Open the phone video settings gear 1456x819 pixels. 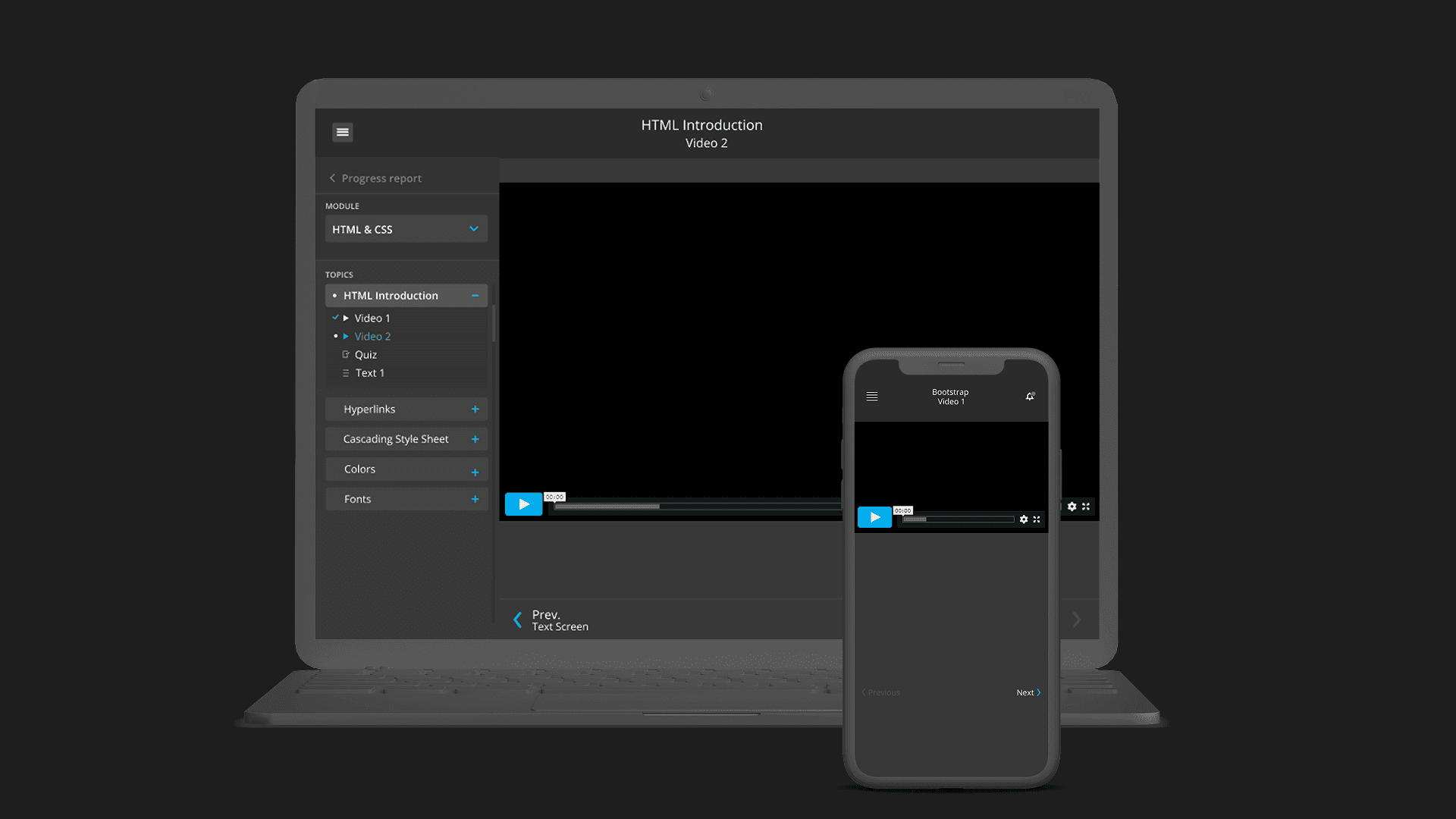(1024, 519)
